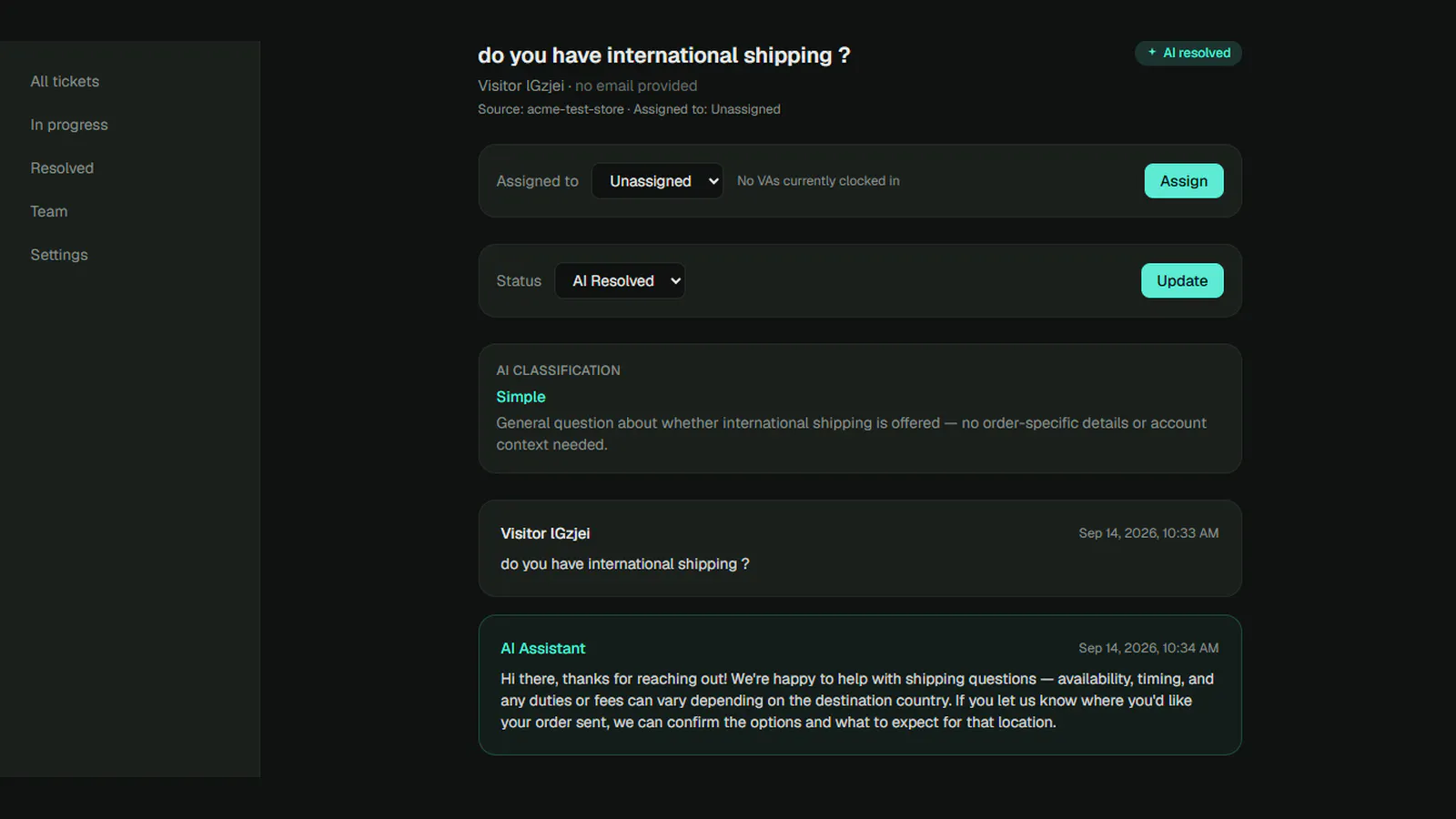Expand the AI Resolved status dropdown
This screenshot has width=1456, height=819.
[x=620, y=281]
